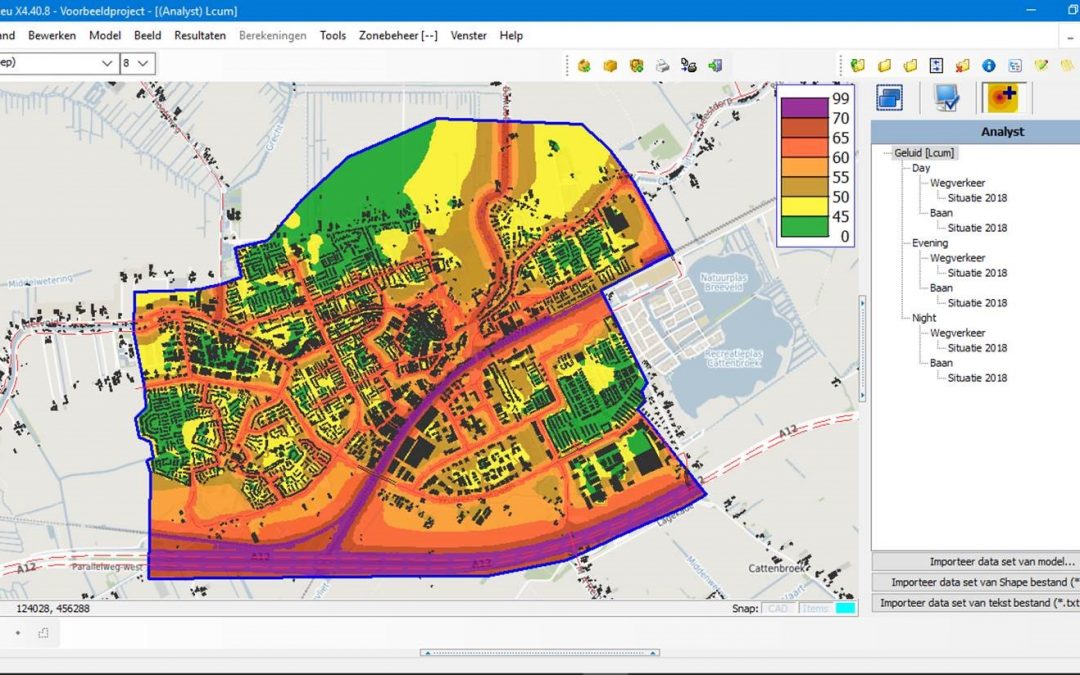Click the small dot icon in bottom-left bar
The width and height of the screenshot is (1080, 675).
(x=18, y=633)
